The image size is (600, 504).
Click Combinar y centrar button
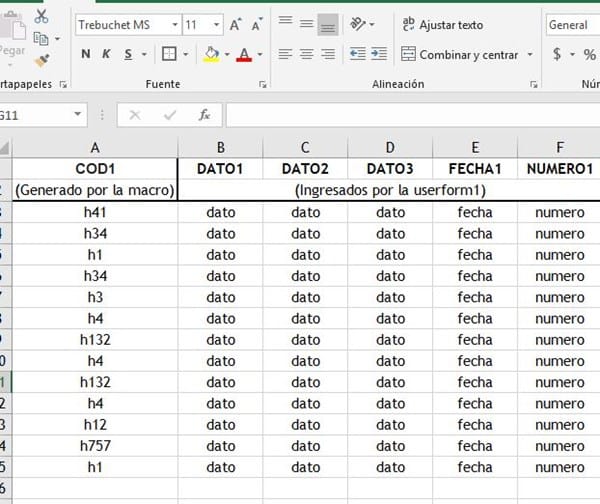pos(460,54)
